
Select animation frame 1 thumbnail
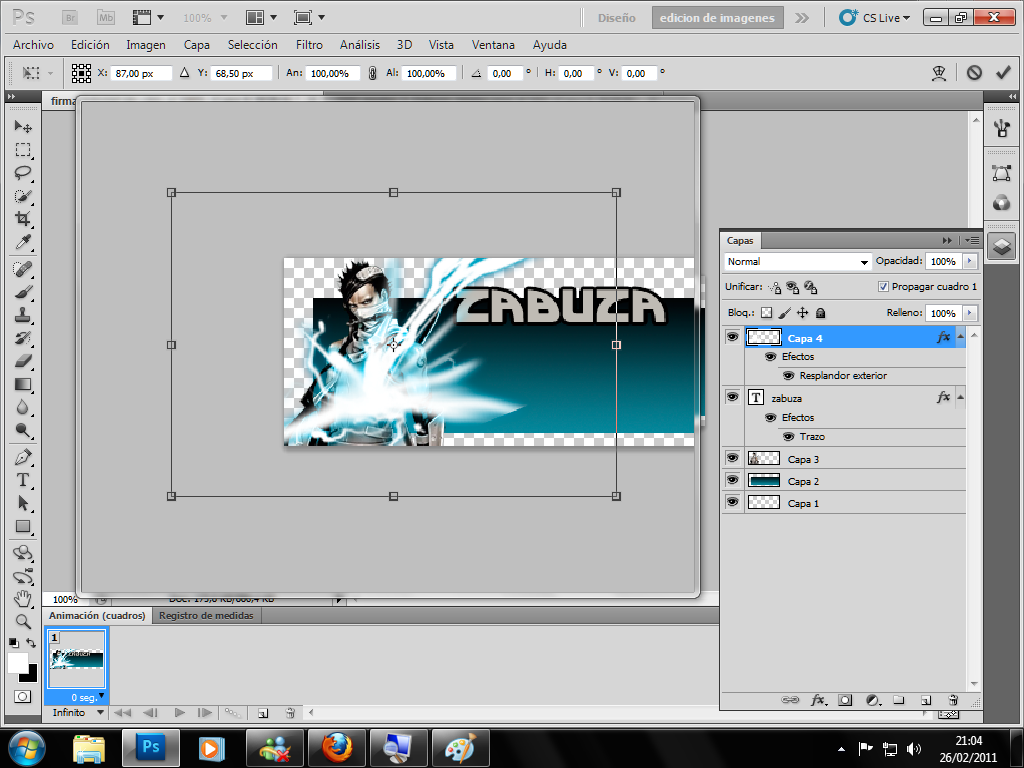76,658
